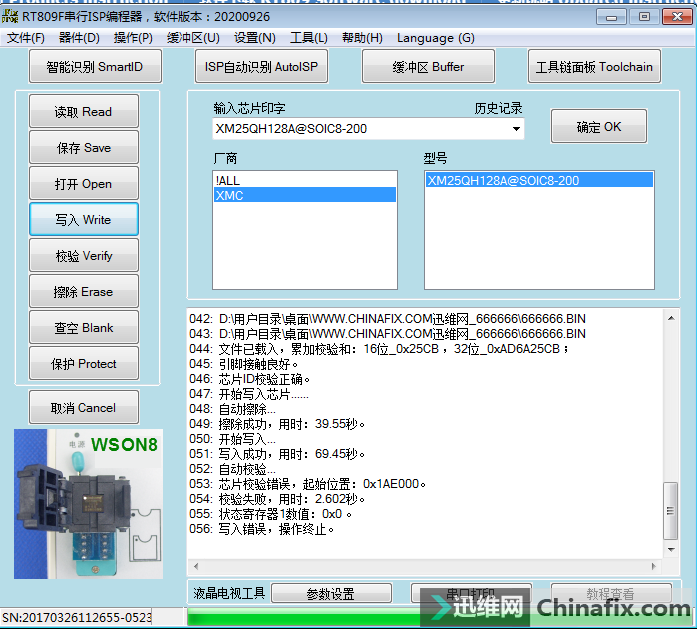Click the 擦除 Erase button
This screenshot has height=632, width=697.
[84, 292]
